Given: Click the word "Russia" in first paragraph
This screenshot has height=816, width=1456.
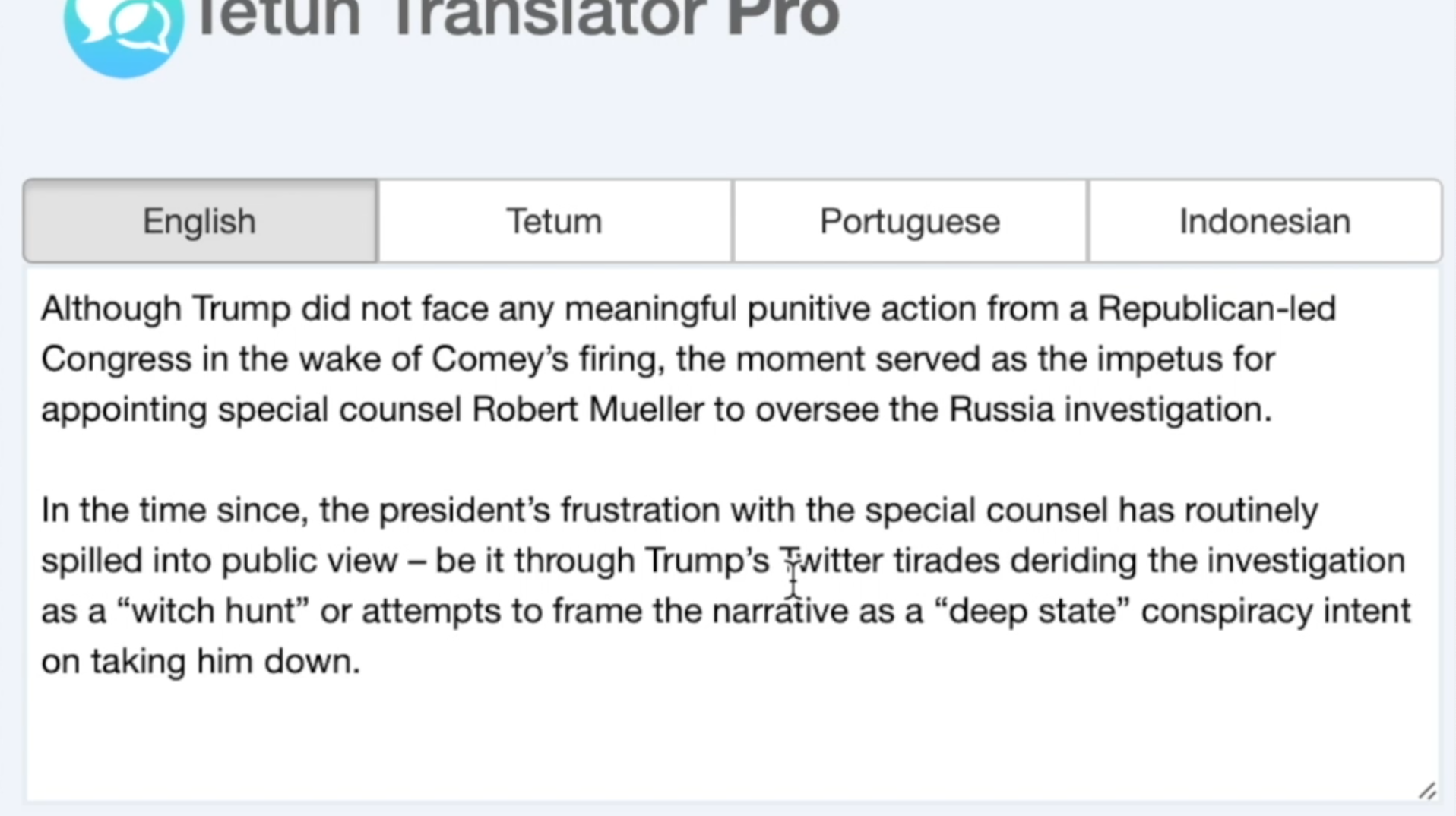Looking at the screenshot, I should 1002,410.
